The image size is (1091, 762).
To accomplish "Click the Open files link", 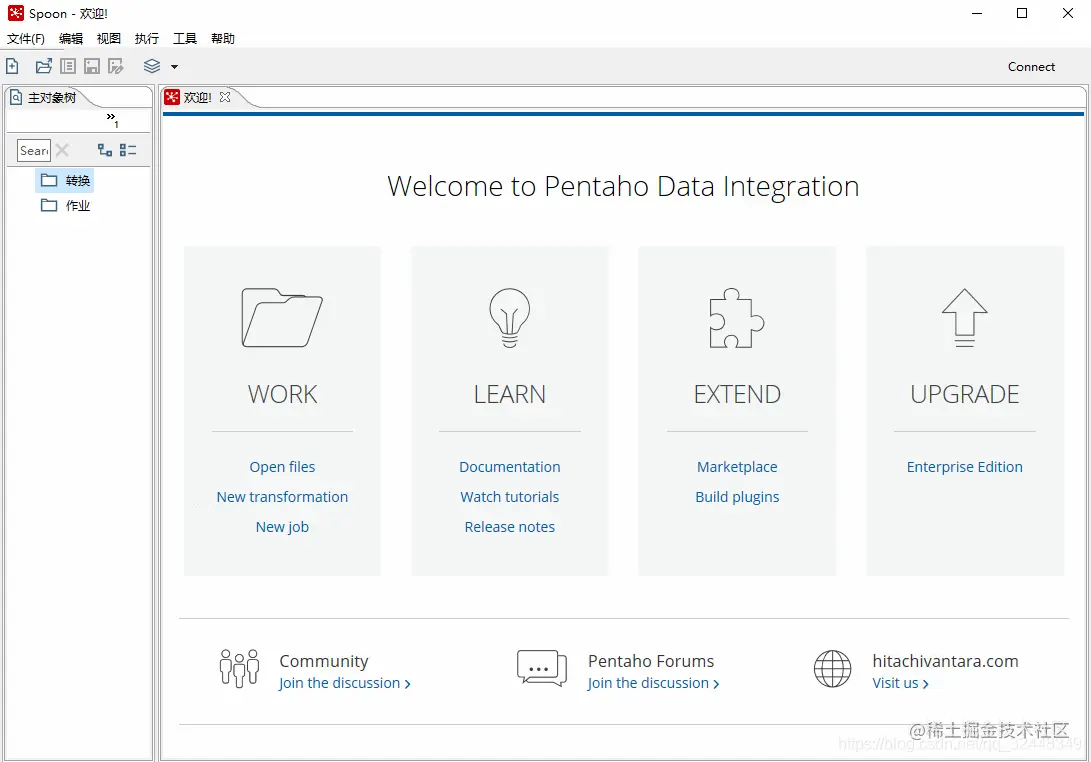I will tap(282, 467).
